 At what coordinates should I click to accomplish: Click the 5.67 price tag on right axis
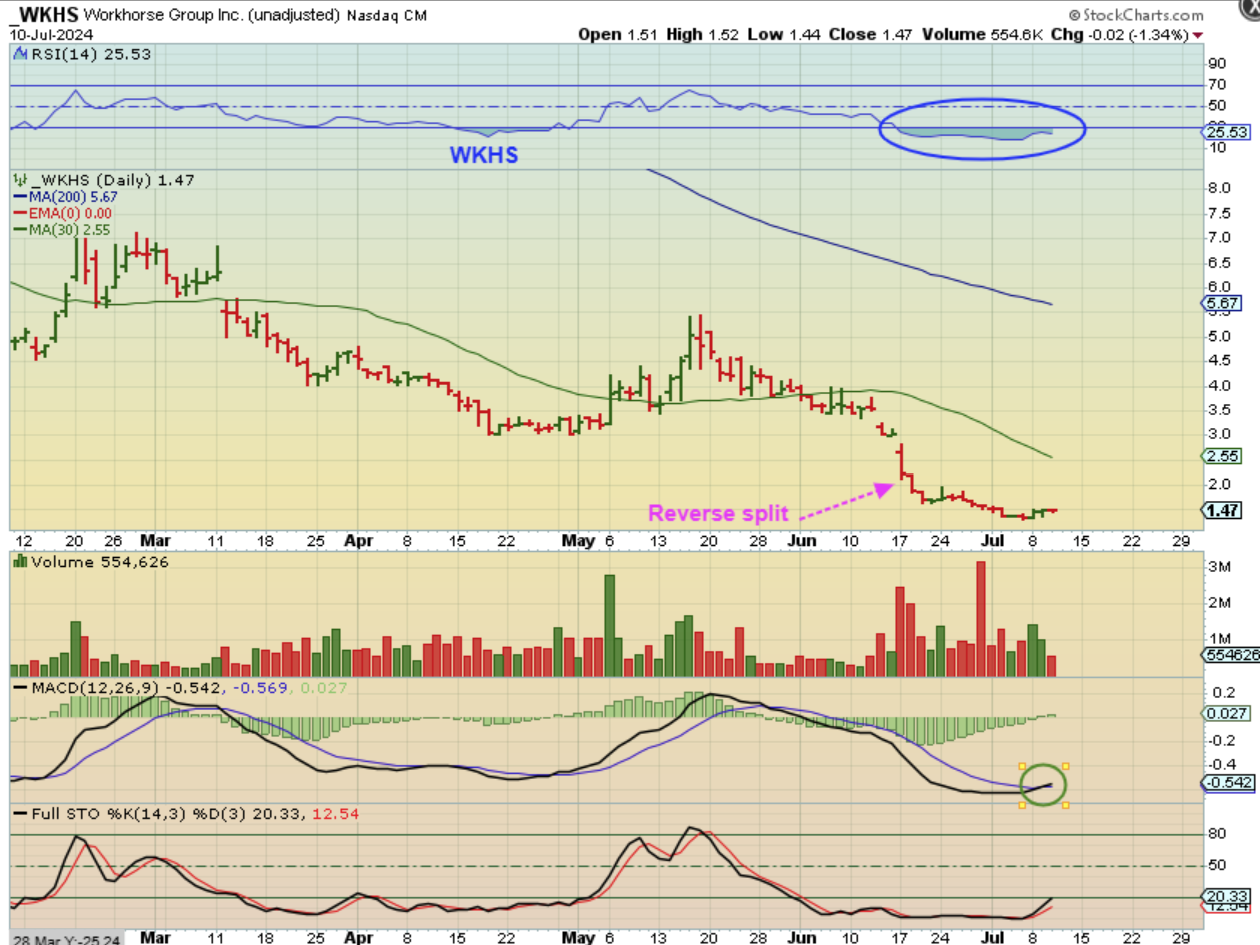pos(1223,302)
